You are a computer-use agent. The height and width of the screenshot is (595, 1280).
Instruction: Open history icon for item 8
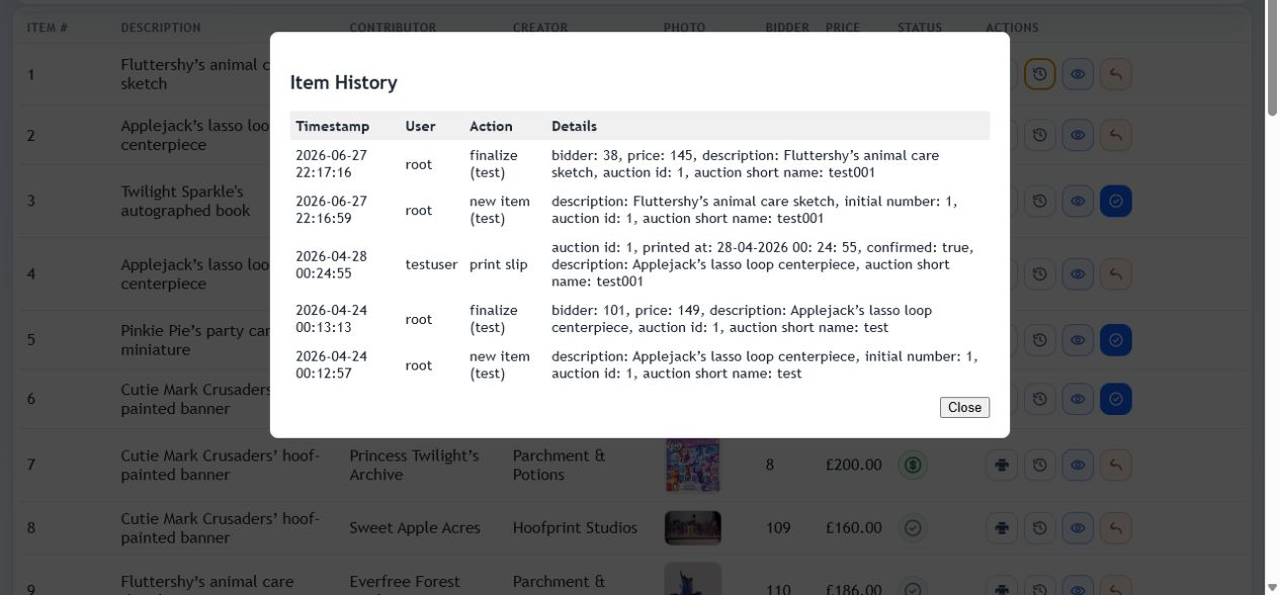1040,528
